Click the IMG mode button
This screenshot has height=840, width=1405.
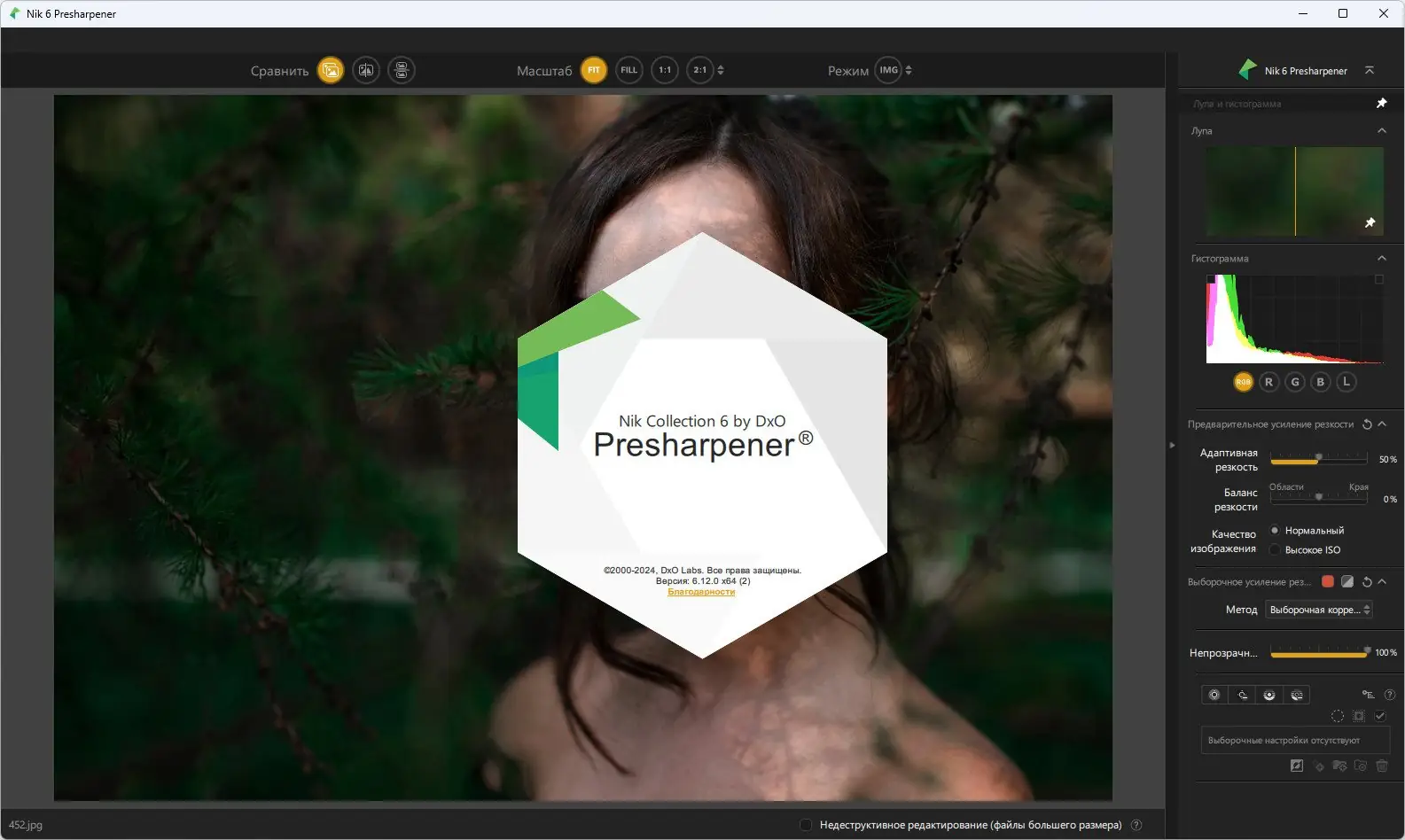pyautogui.click(x=888, y=70)
